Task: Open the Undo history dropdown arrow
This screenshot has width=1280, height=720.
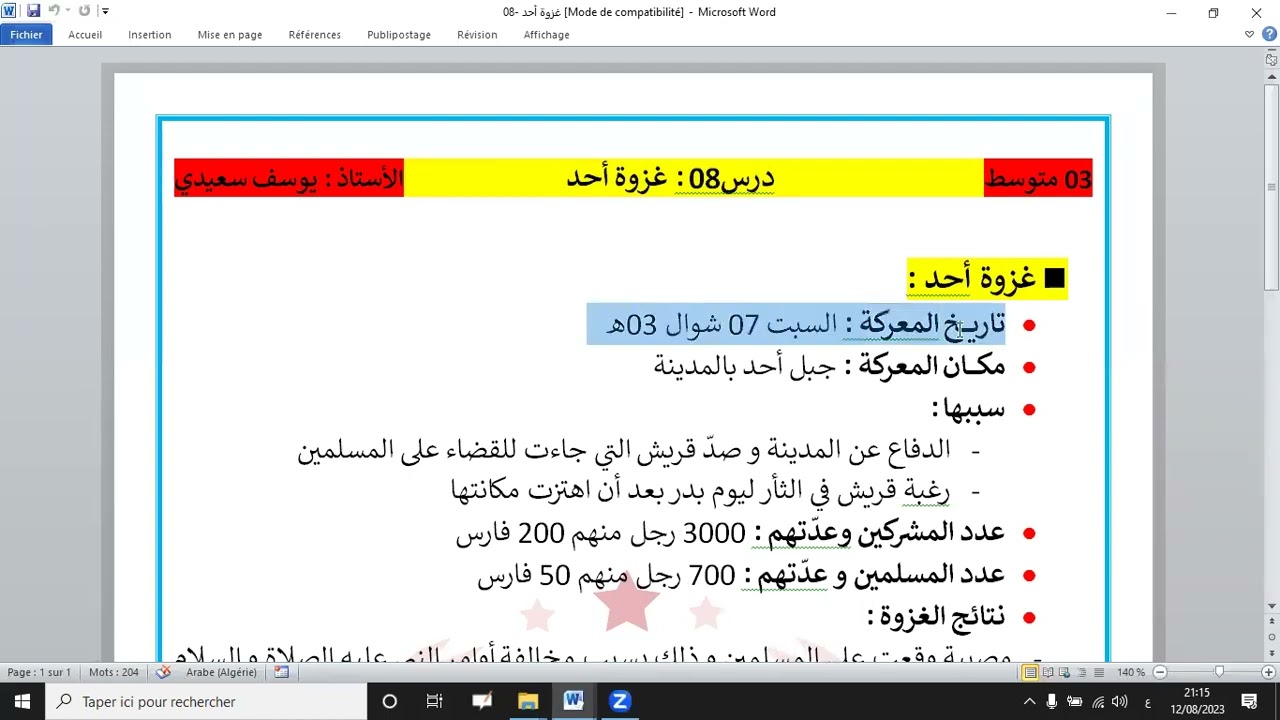Action: (x=67, y=11)
